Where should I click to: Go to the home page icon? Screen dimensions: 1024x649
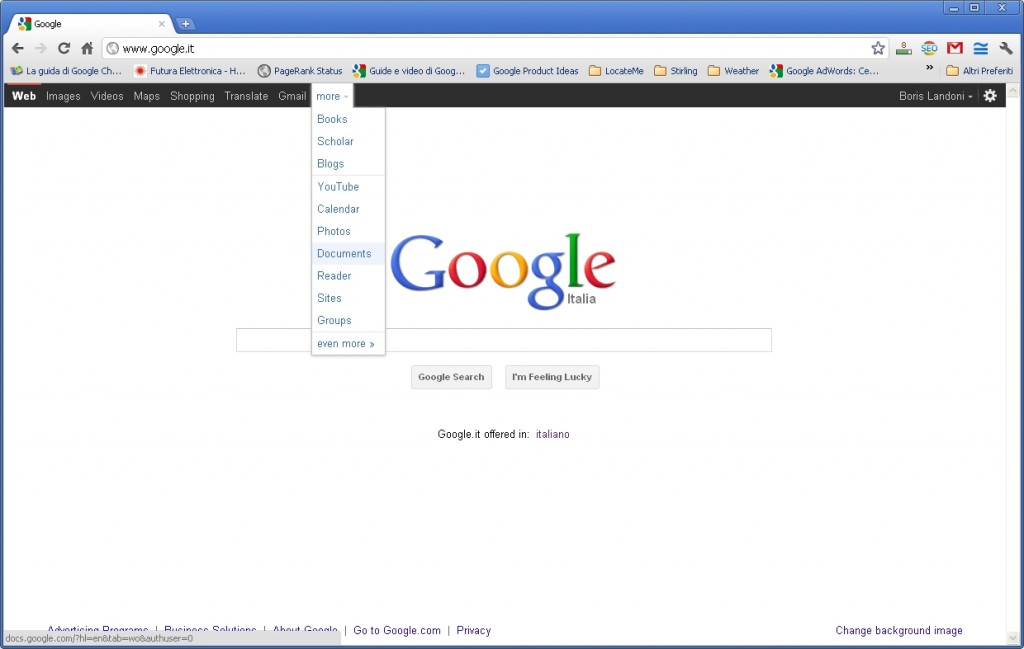tap(87, 47)
